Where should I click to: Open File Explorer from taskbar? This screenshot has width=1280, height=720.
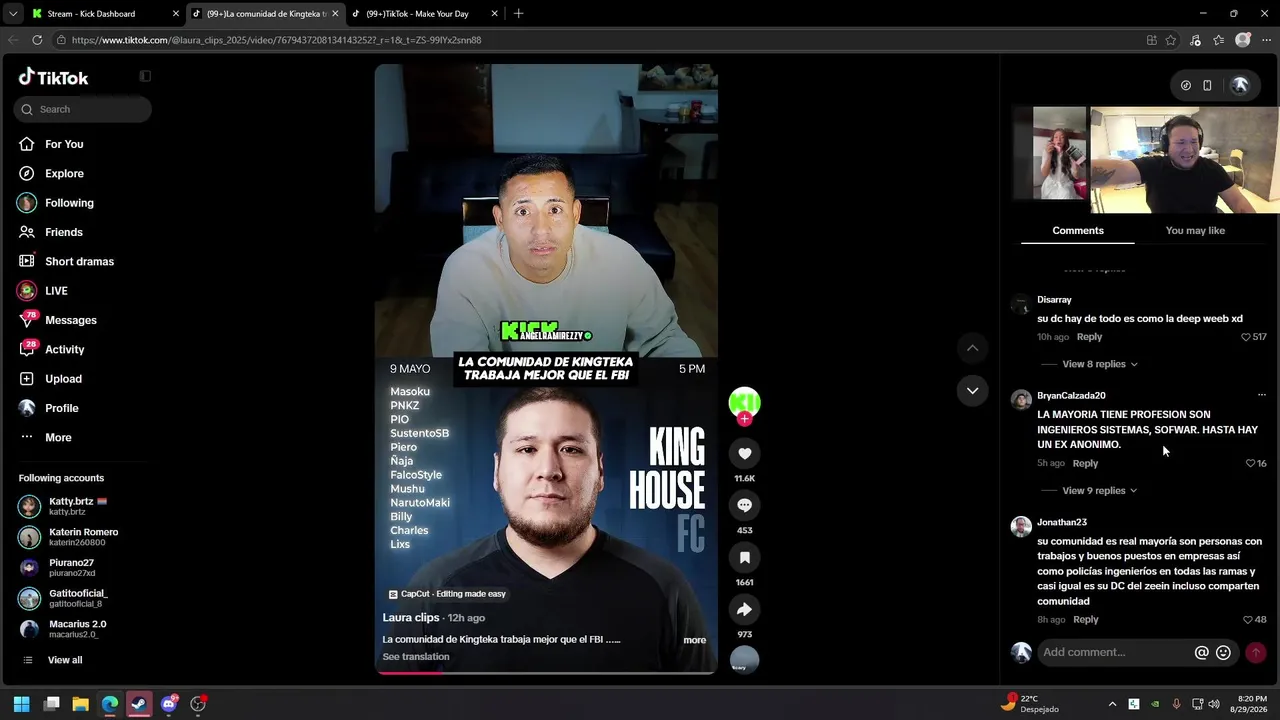pyautogui.click(x=81, y=704)
